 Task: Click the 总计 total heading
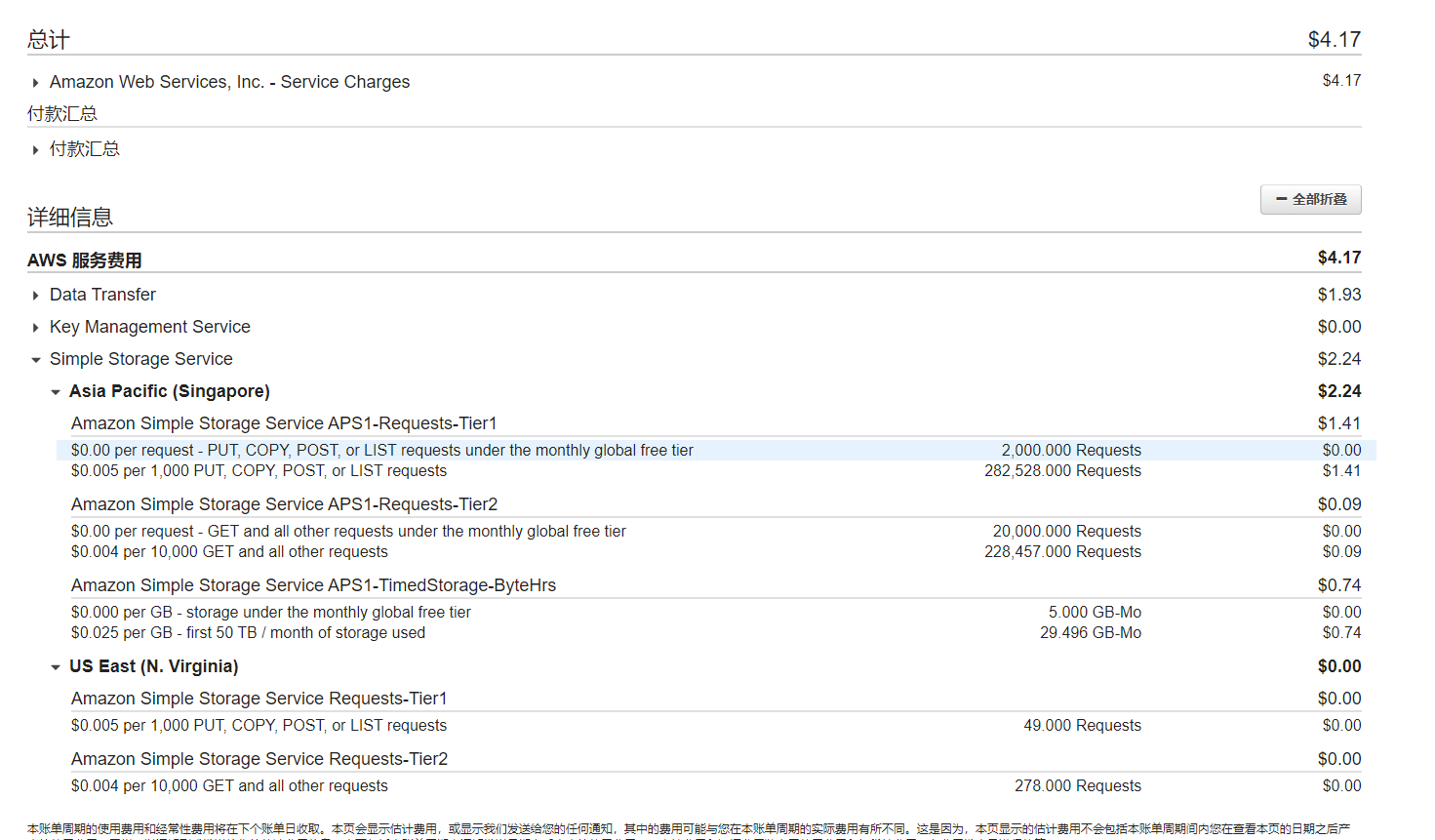coord(49,40)
